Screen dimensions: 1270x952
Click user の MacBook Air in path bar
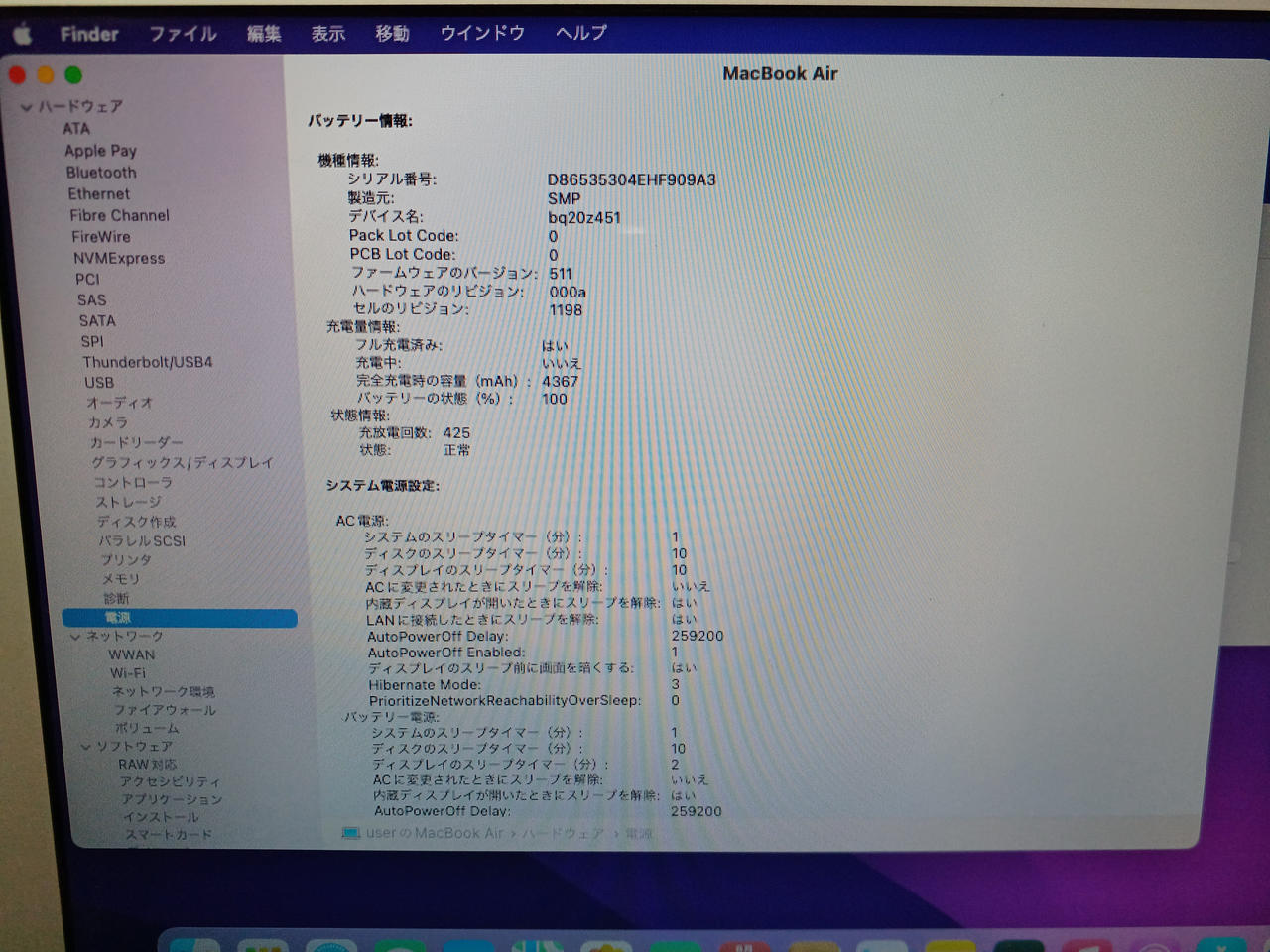tap(435, 833)
